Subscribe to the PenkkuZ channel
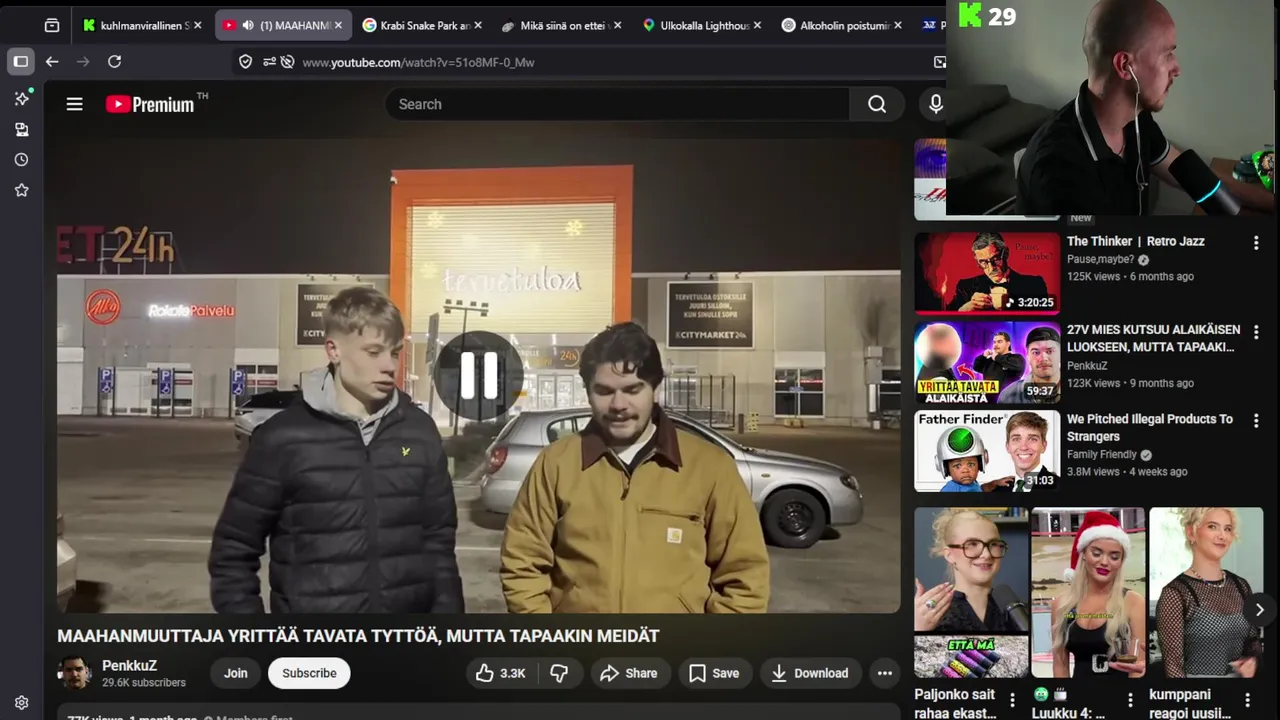Image resolution: width=1280 pixels, height=720 pixels. click(x=309, y=673)
